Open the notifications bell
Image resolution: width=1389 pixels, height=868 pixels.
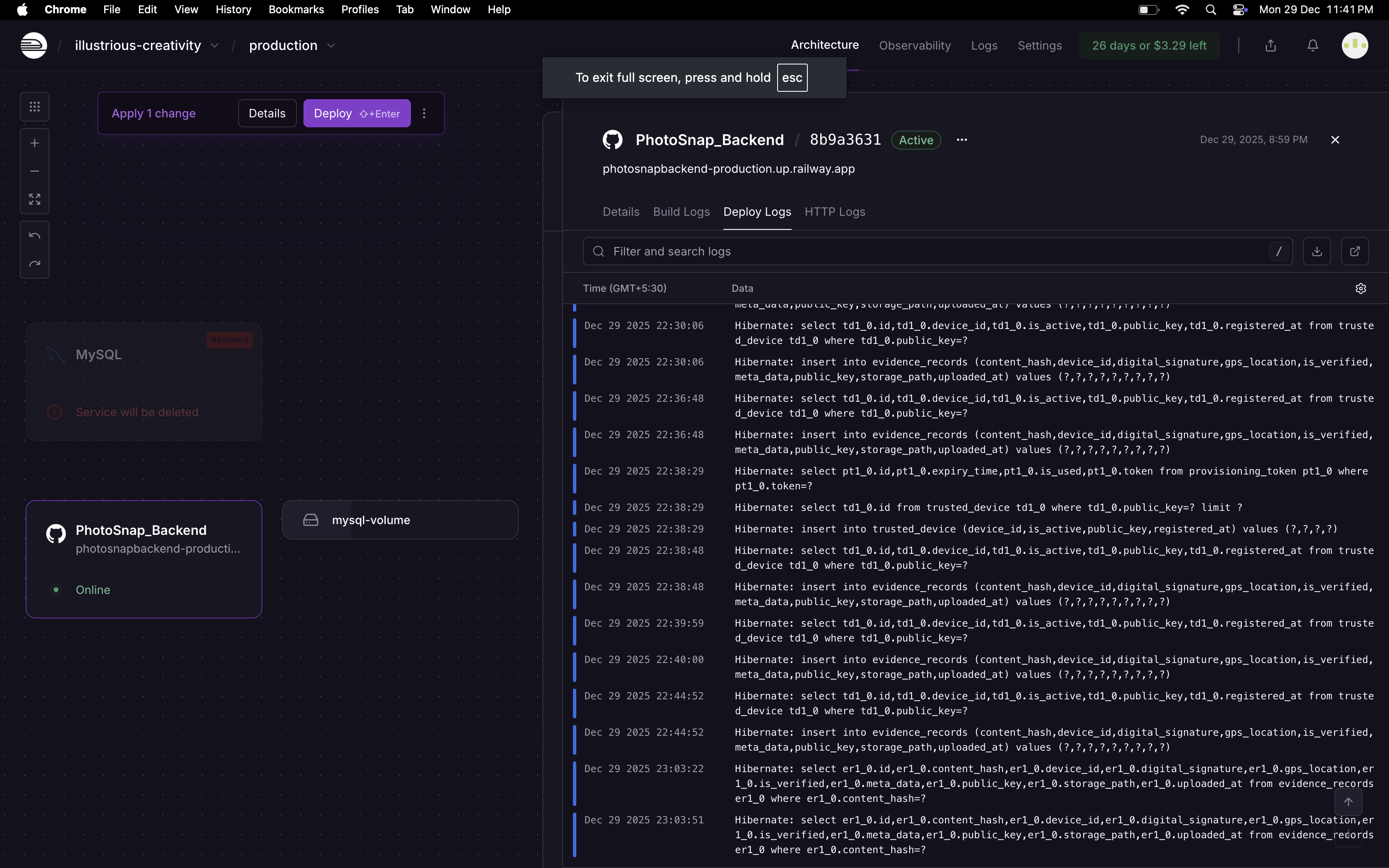[1313, 45]
